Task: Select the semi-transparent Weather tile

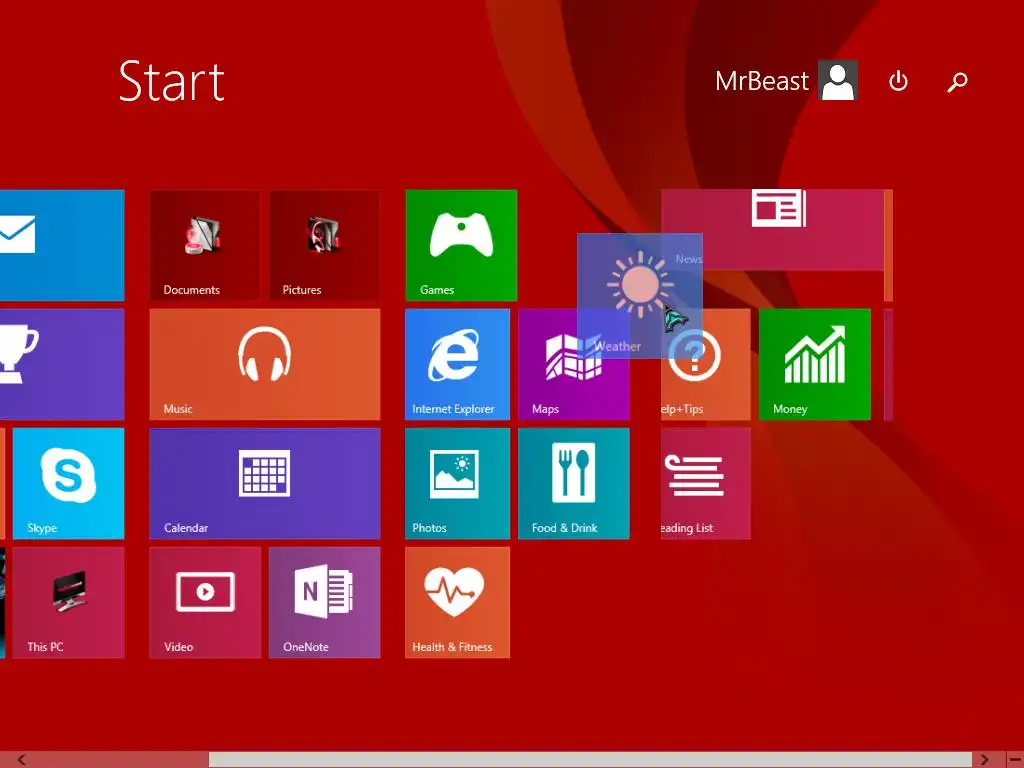Action: coord(640,295)
